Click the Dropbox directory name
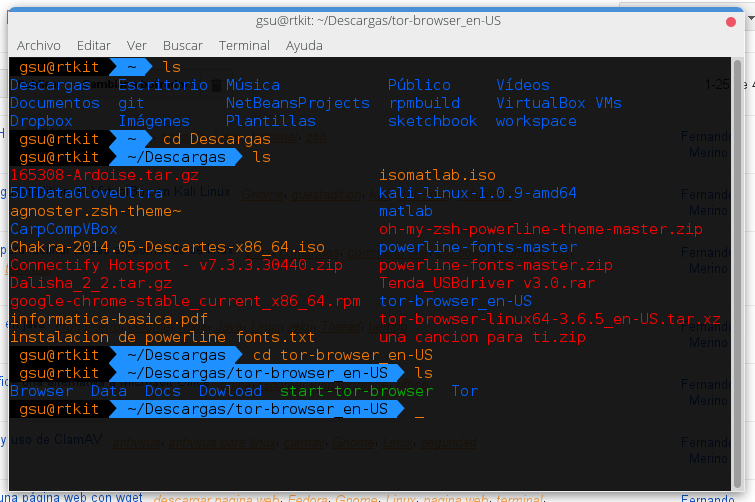755x502 pixels. (x=41, y=121)
